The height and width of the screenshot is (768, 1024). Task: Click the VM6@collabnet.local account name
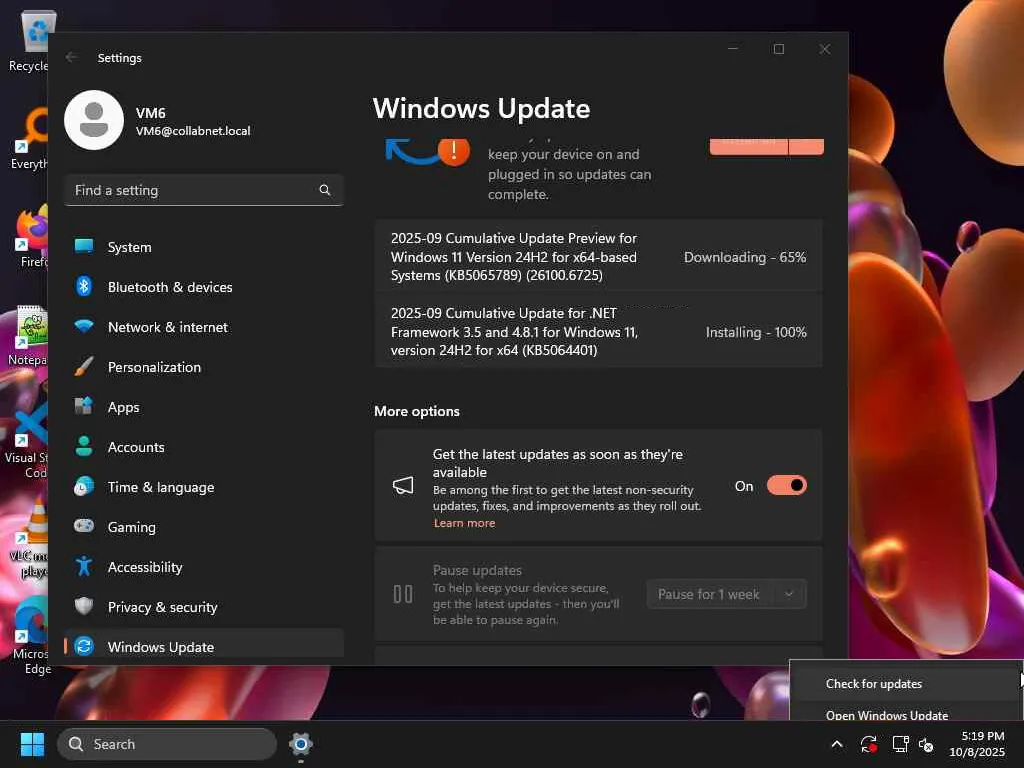click(193, 131)
